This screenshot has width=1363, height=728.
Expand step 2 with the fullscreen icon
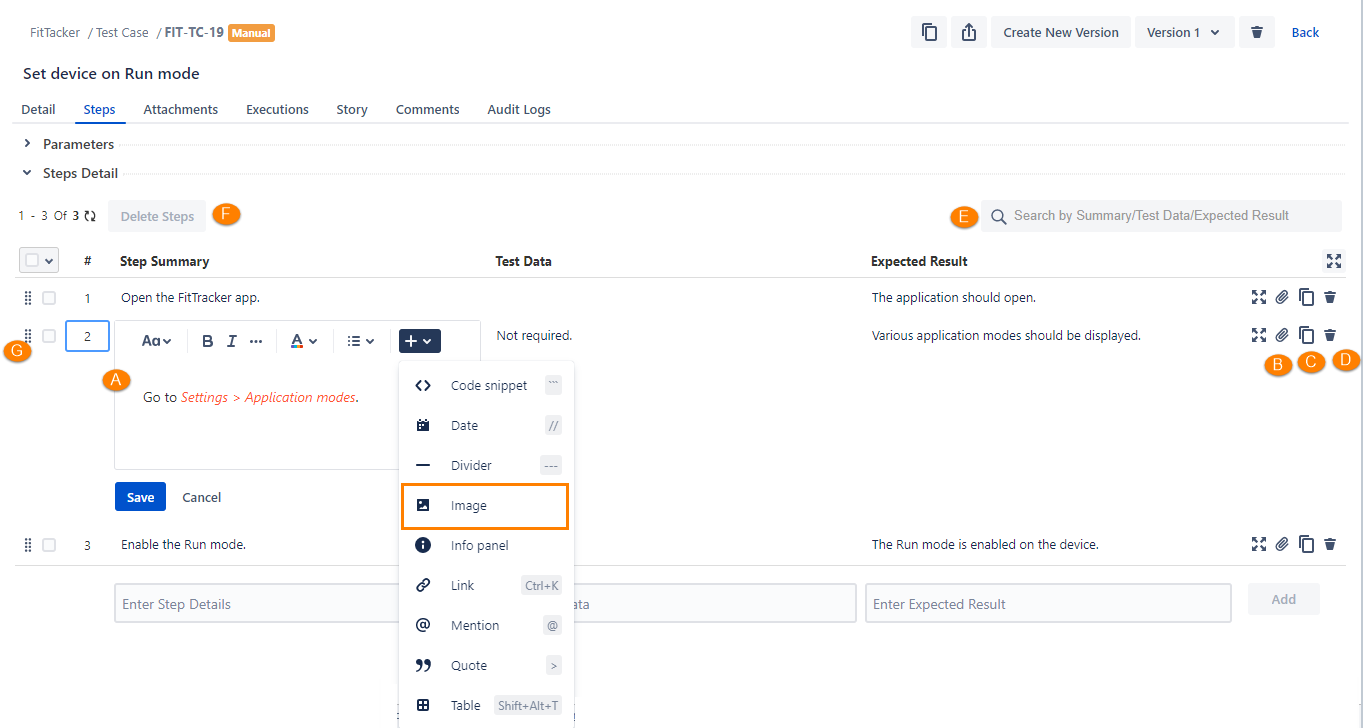pos(1259,335)
